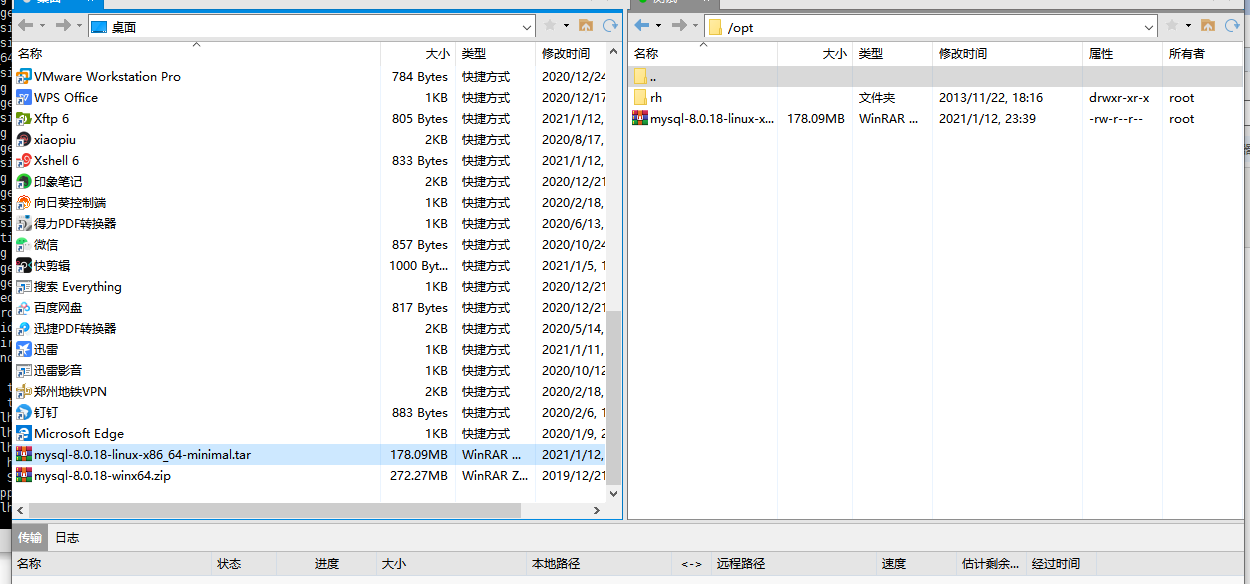Image resolution: width=1250 pixels, height=584 pixels.
Task: Click the local pane vertical scrollbar thumb
Action: pyautogui.click(x=615, y=398)
